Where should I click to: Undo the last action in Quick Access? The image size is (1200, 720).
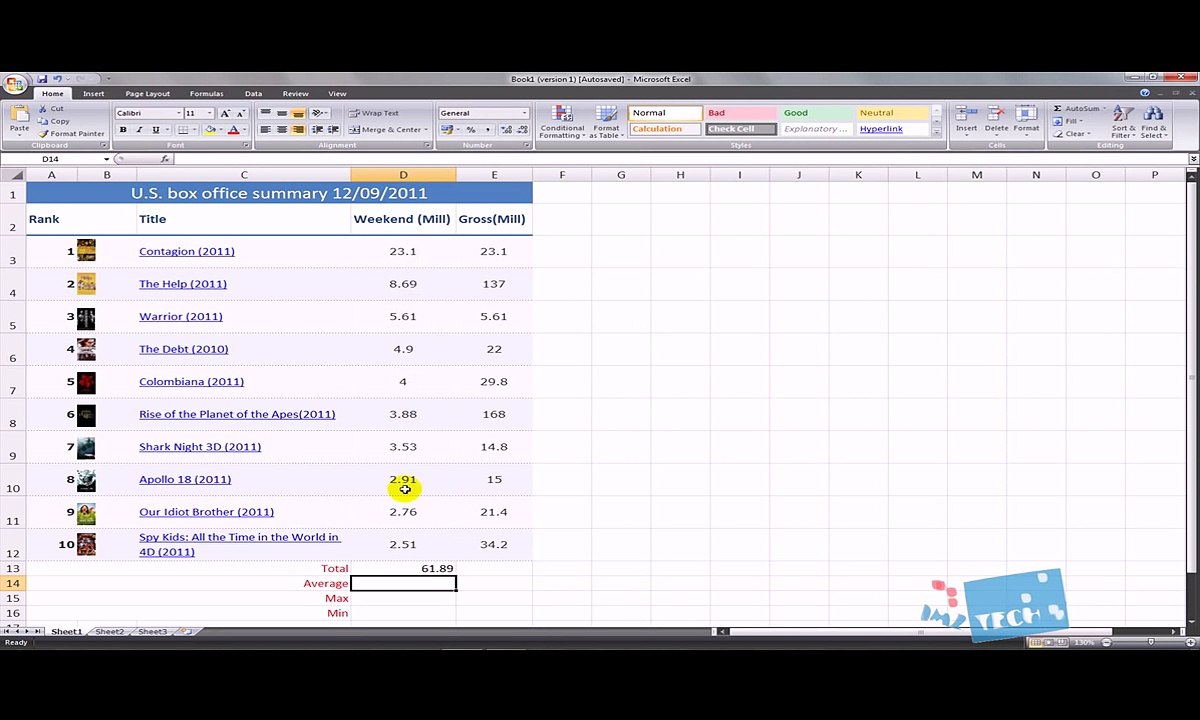(57, 79)
